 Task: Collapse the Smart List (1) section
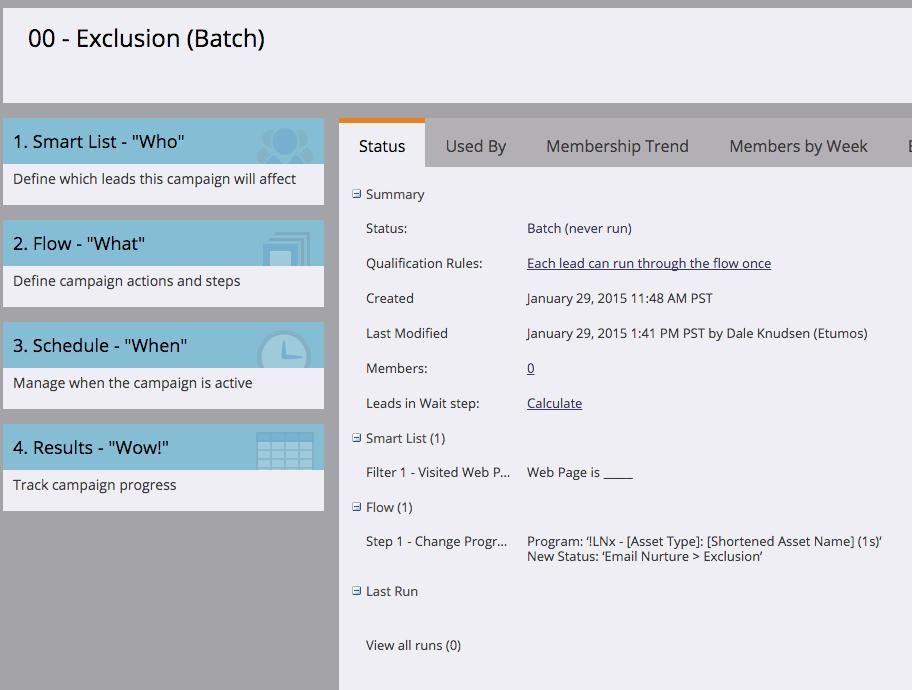357,438
